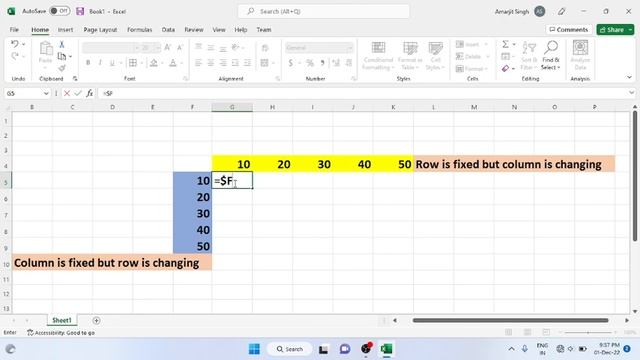Click Accessibility: Good to go status
Image resolution: width=640 pixels, height=360 pixels.
(61, 333)
